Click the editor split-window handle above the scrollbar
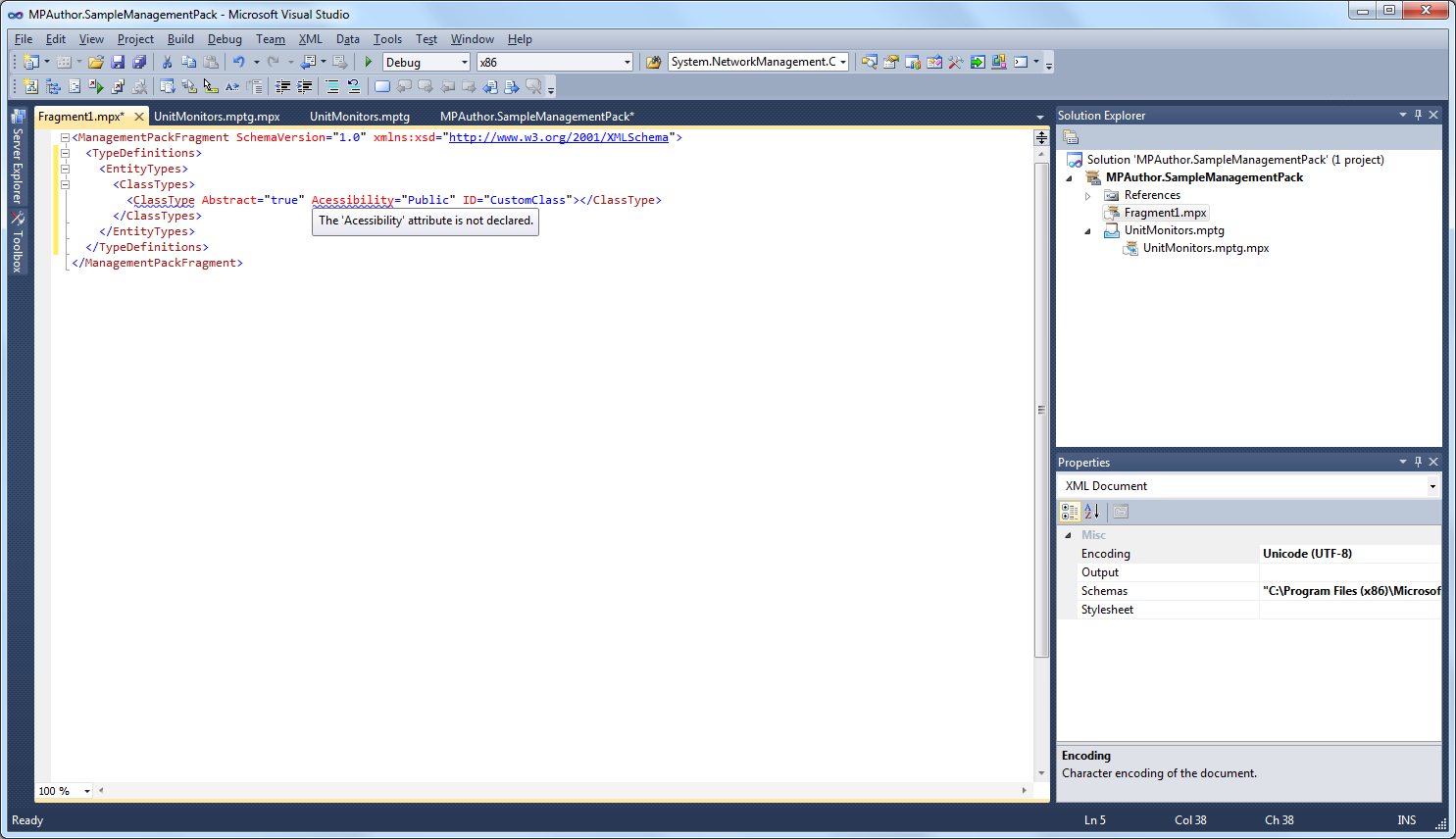This screenshot has height=839, width=1456. pyautogui.click(x=1041, y=138)
